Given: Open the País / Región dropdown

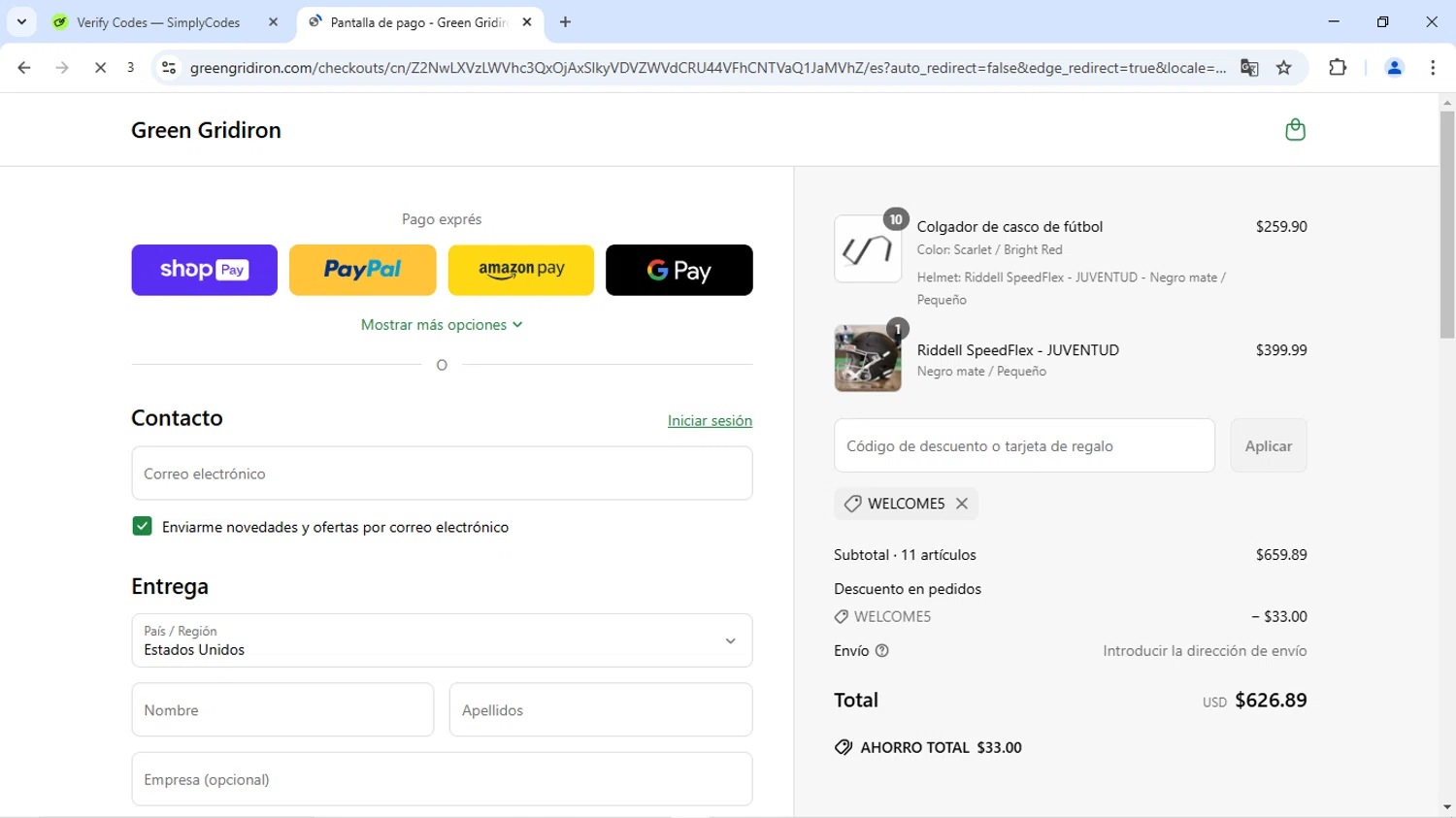Looking at the screenshot, I should point(442,640).
